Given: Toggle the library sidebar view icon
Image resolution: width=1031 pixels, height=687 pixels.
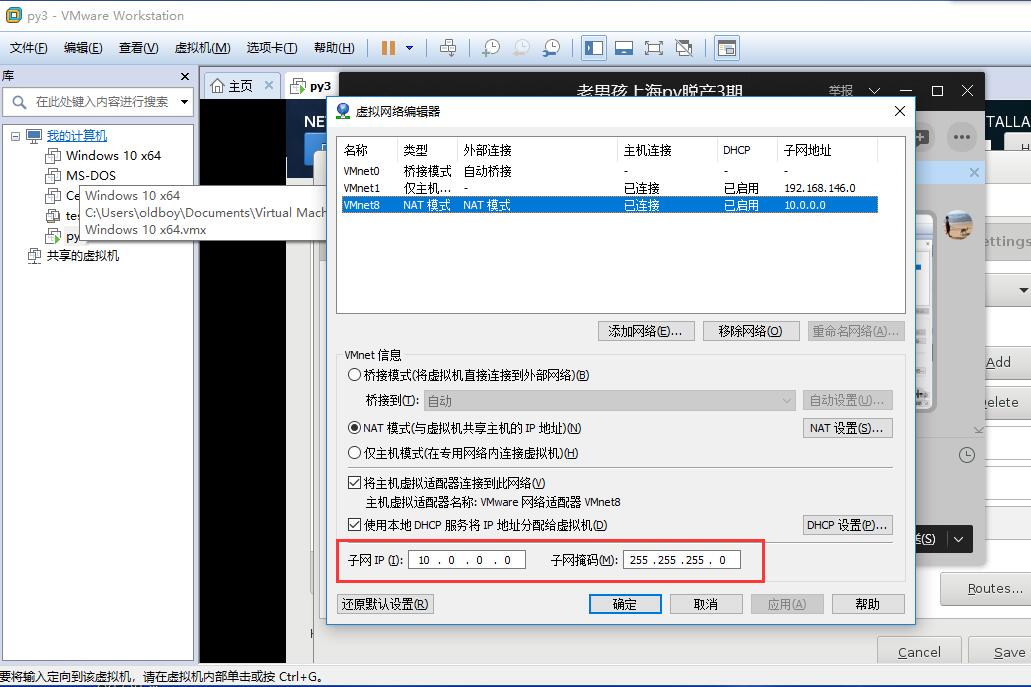Looking at the screenshot, I should 594,48.
